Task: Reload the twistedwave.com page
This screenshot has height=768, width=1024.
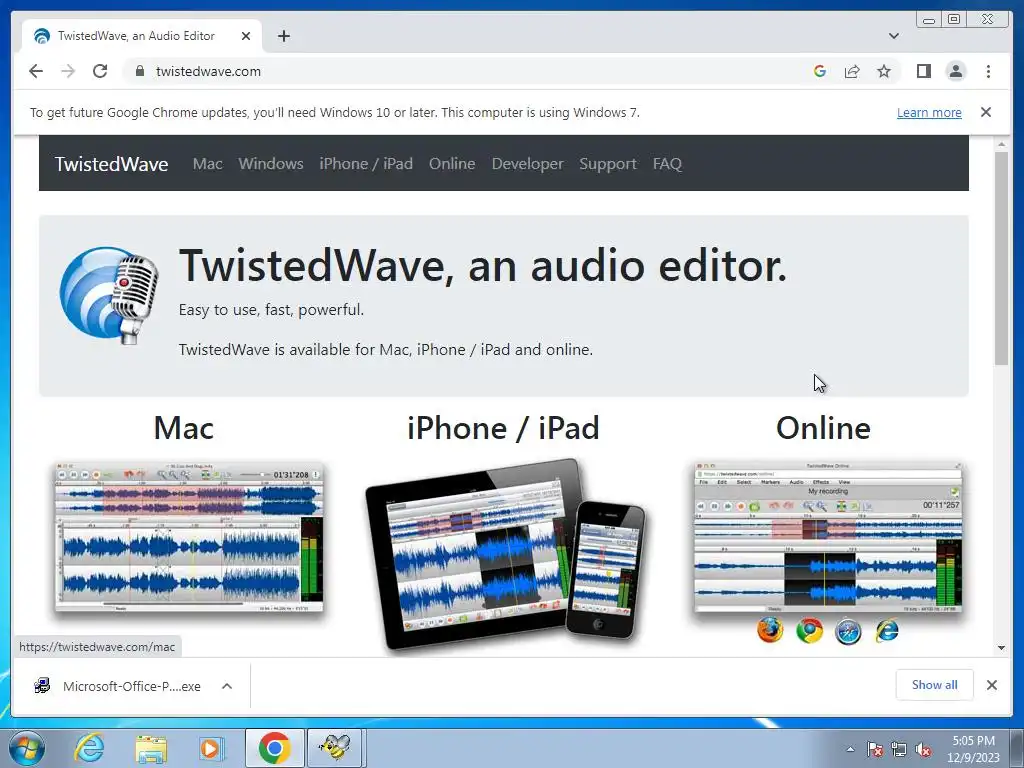Action: pyautogui.click(x=100, y=71)
